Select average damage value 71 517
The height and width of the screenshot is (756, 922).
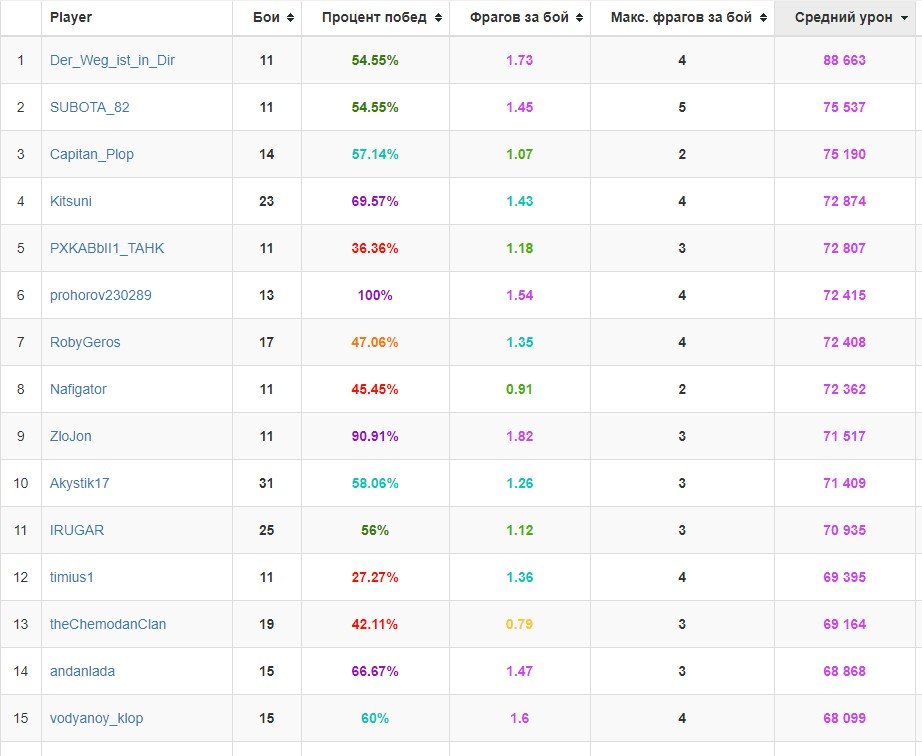[844, 437]
